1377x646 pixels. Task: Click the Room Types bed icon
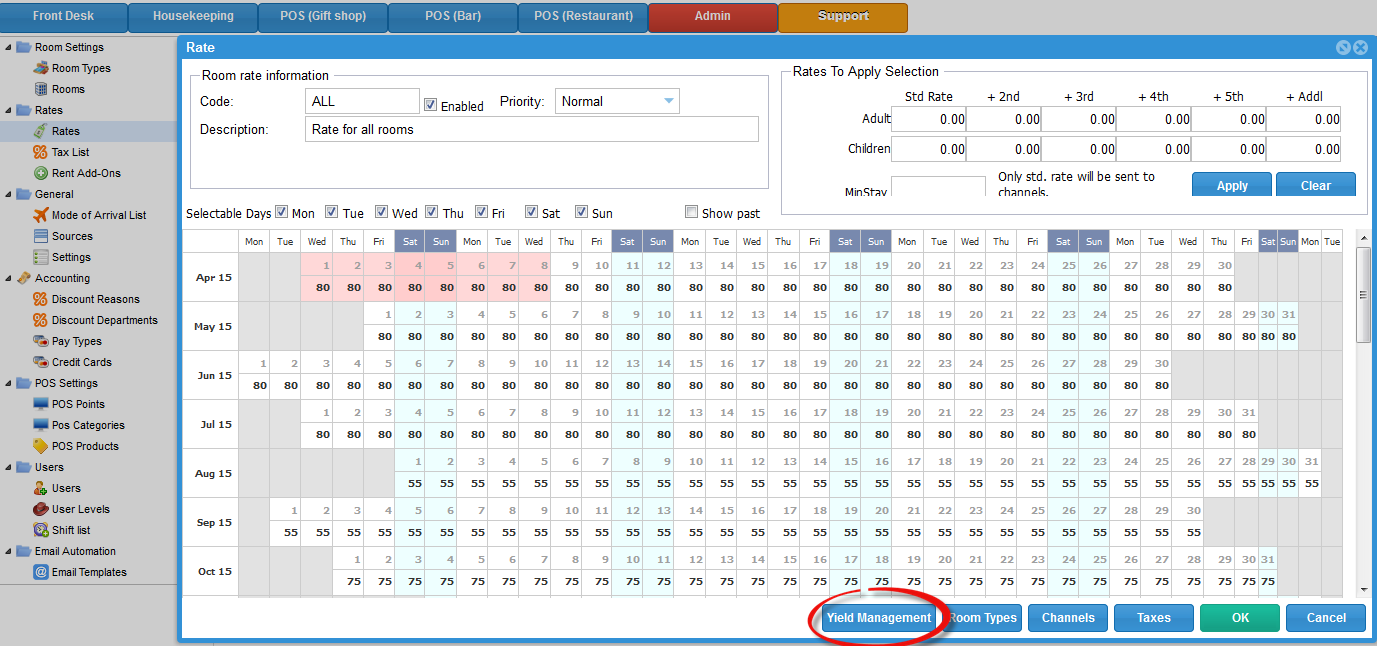pyautogui.click(x=41, y=68)
